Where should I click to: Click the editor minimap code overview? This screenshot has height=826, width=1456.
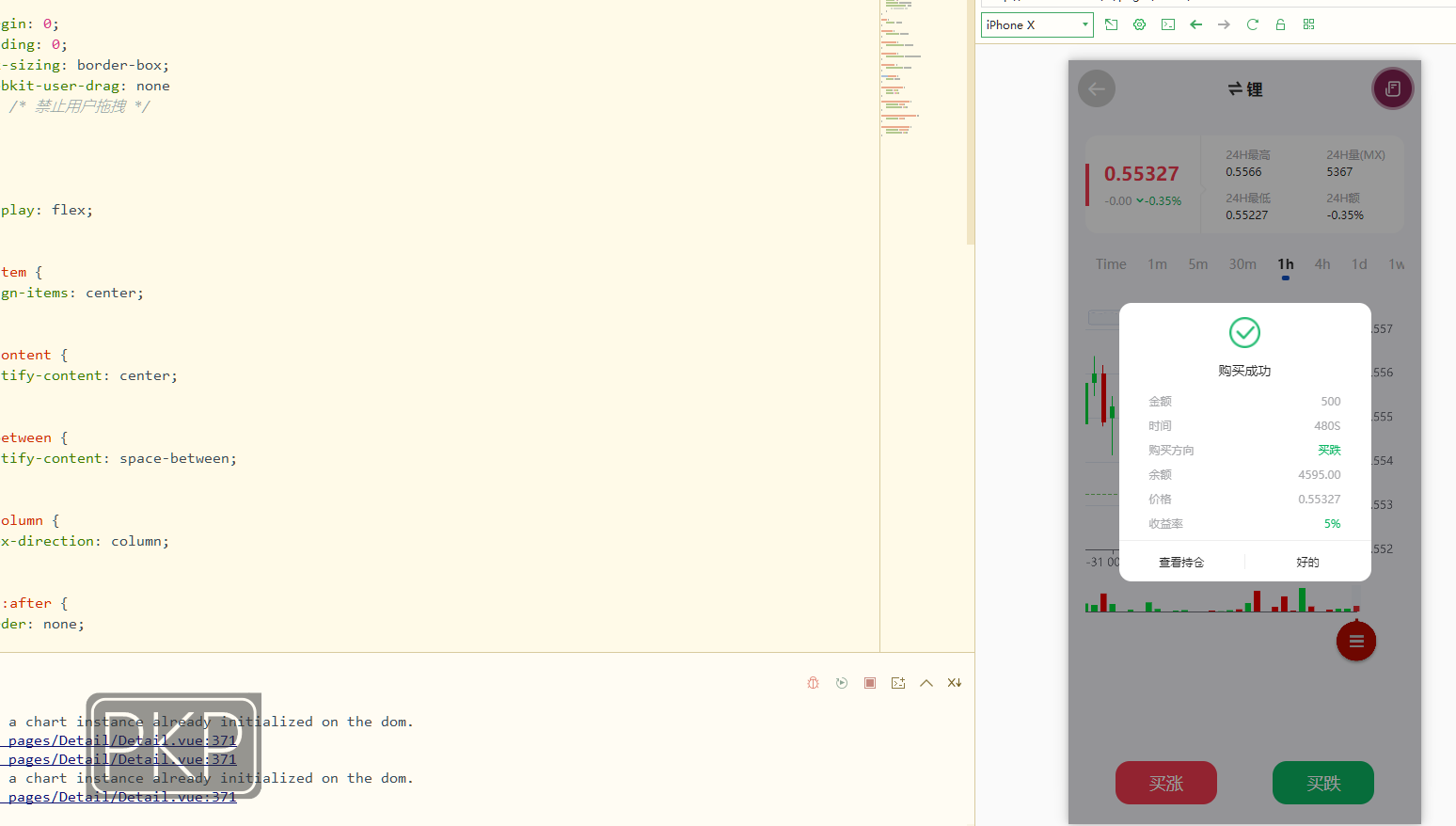coord(900,69)
